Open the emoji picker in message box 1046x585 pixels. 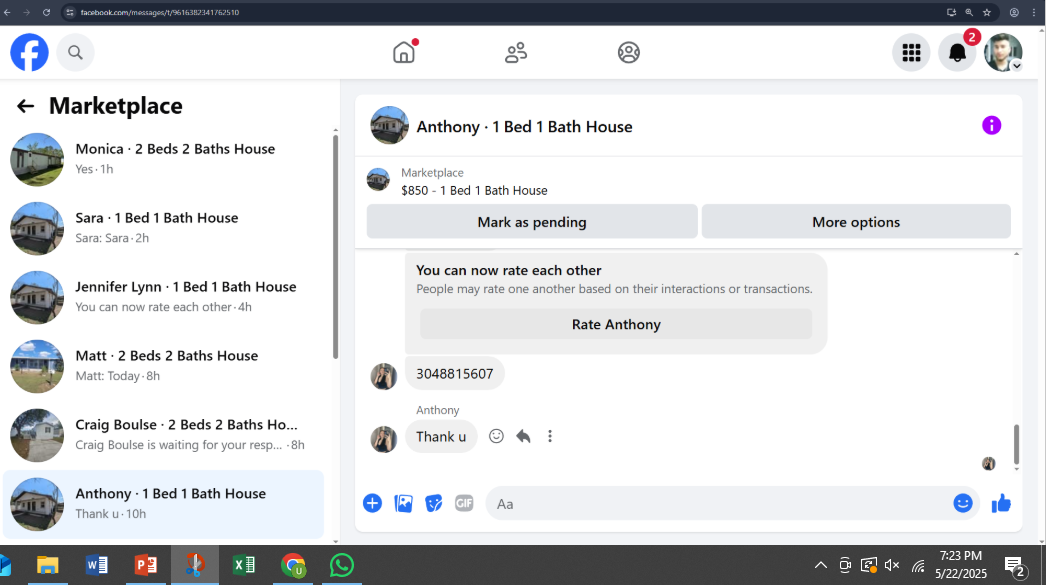pos(963,503)
